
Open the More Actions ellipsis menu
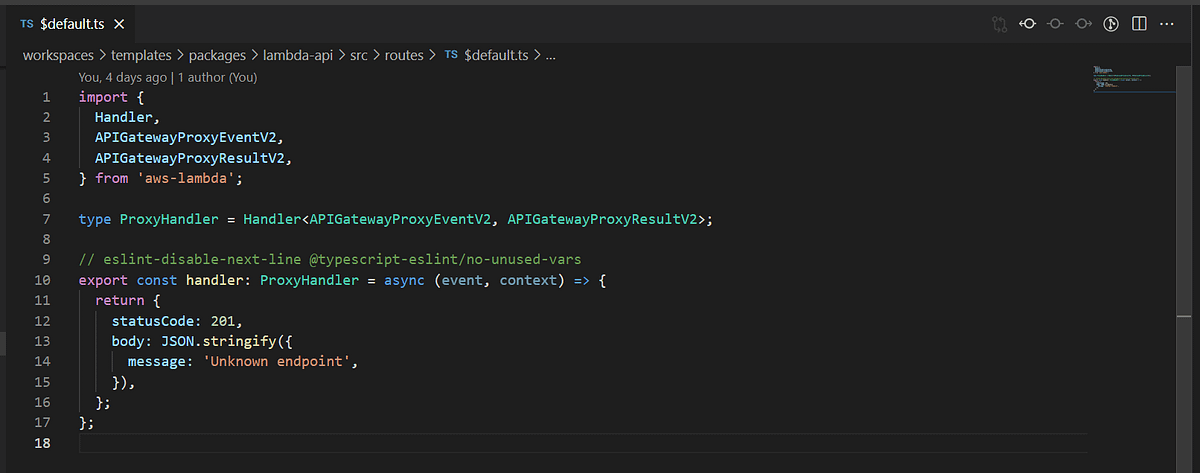(x=1167, y=23)
